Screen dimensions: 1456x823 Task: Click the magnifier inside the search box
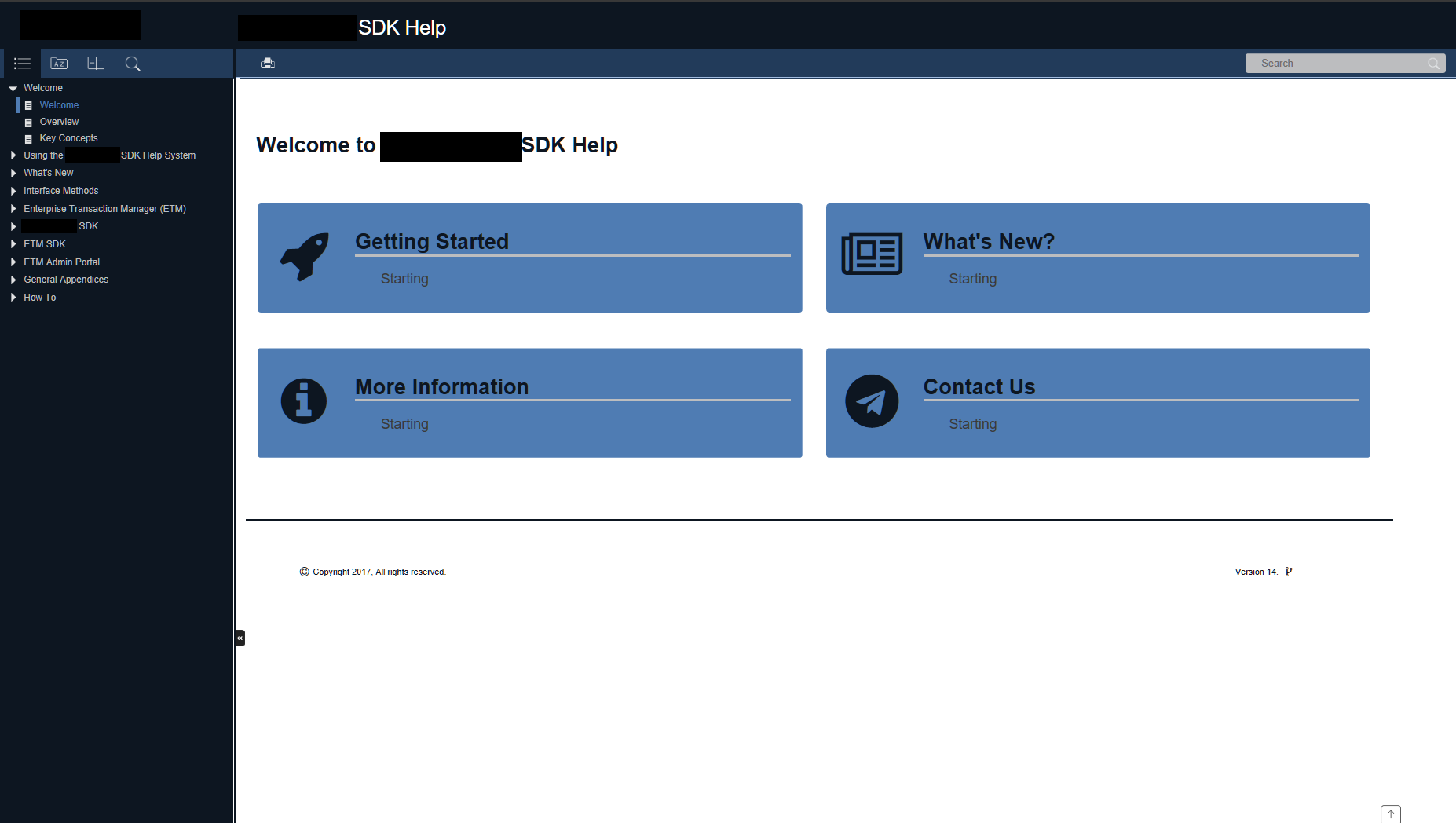(1434, 64)
